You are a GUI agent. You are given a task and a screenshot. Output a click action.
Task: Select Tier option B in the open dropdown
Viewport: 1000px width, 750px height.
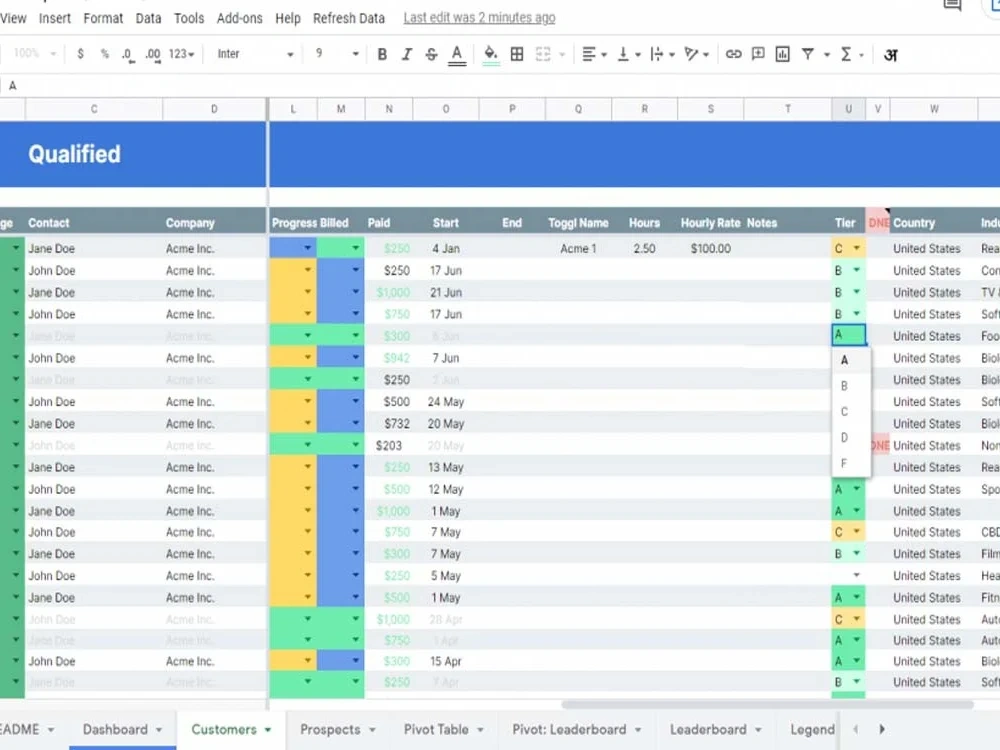tap(843, 384)
